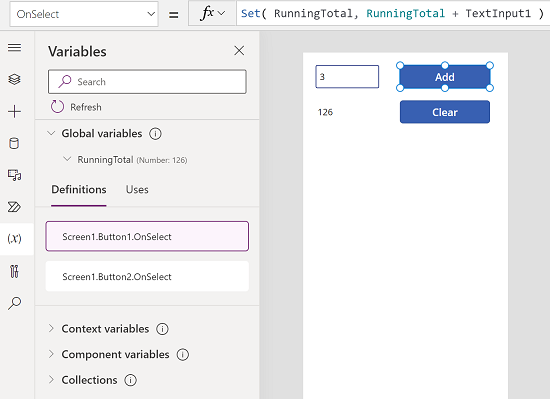
Task: Select Screen1.Button1.OnSelect definition
Action: coord(147,236)
